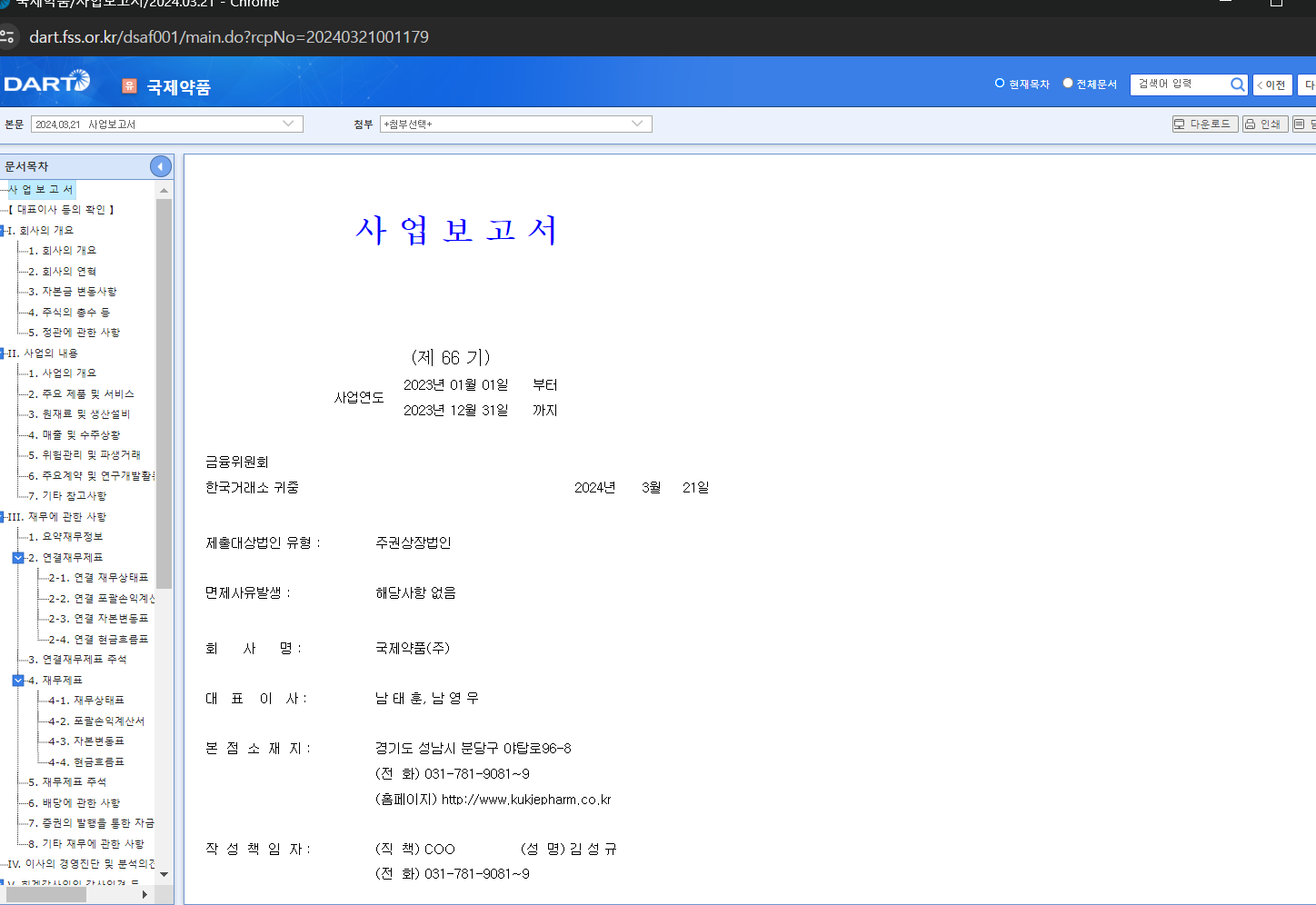Screen dimensions: 1316x905
Task: Click tree panel horizontal scrollbar thumb
Action: click(45, 894)
